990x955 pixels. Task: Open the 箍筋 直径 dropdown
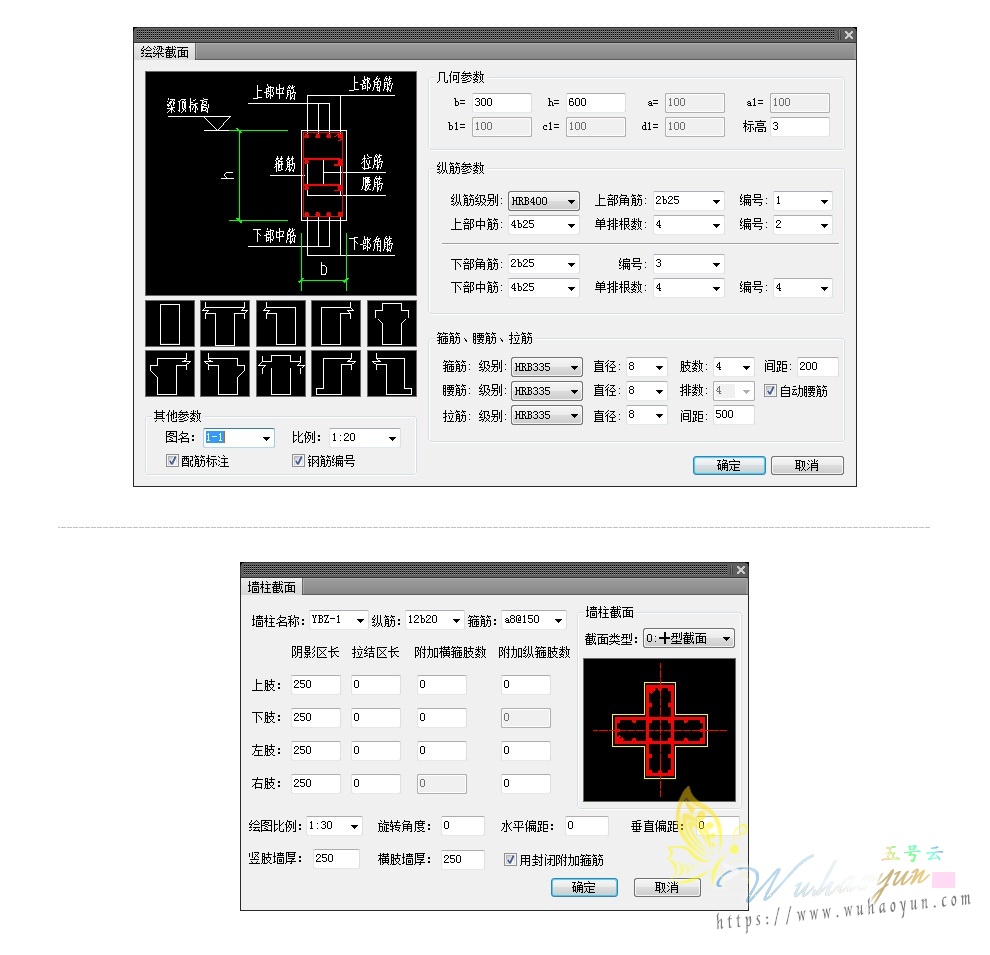[647, 367]
